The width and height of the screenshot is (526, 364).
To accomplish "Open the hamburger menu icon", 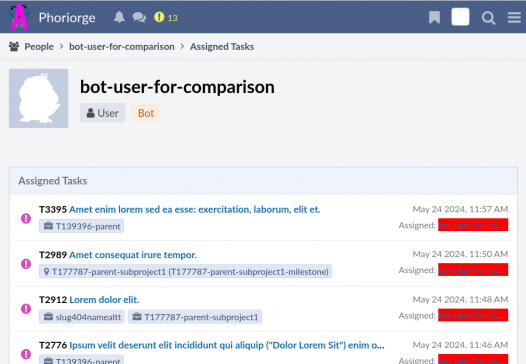I will point(514,17).
